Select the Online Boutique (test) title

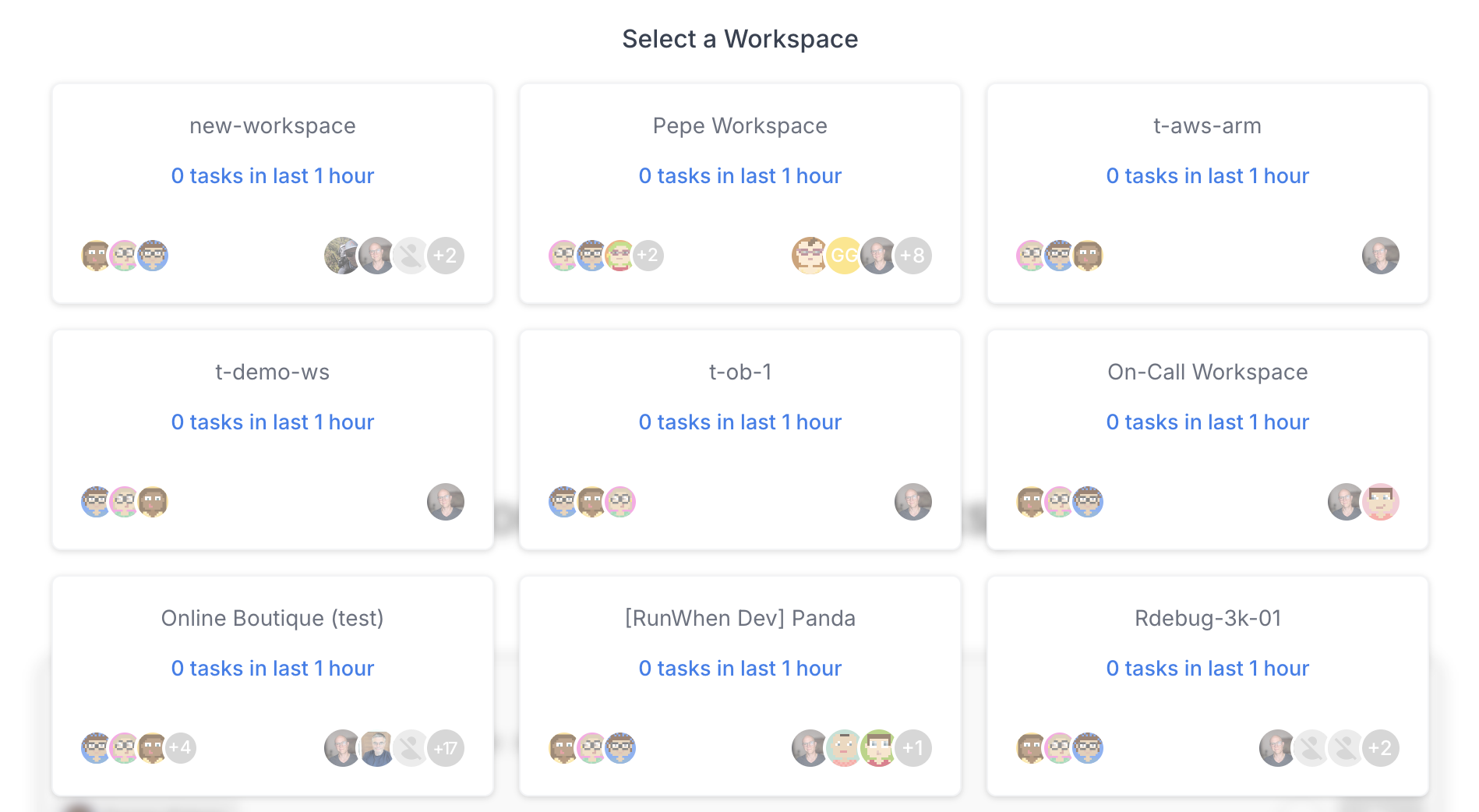click(273, 618)
